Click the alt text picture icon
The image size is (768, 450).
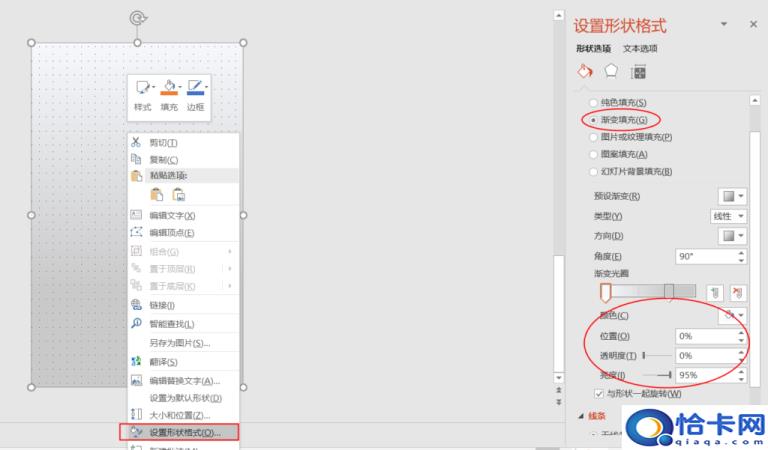click(136, 380)
